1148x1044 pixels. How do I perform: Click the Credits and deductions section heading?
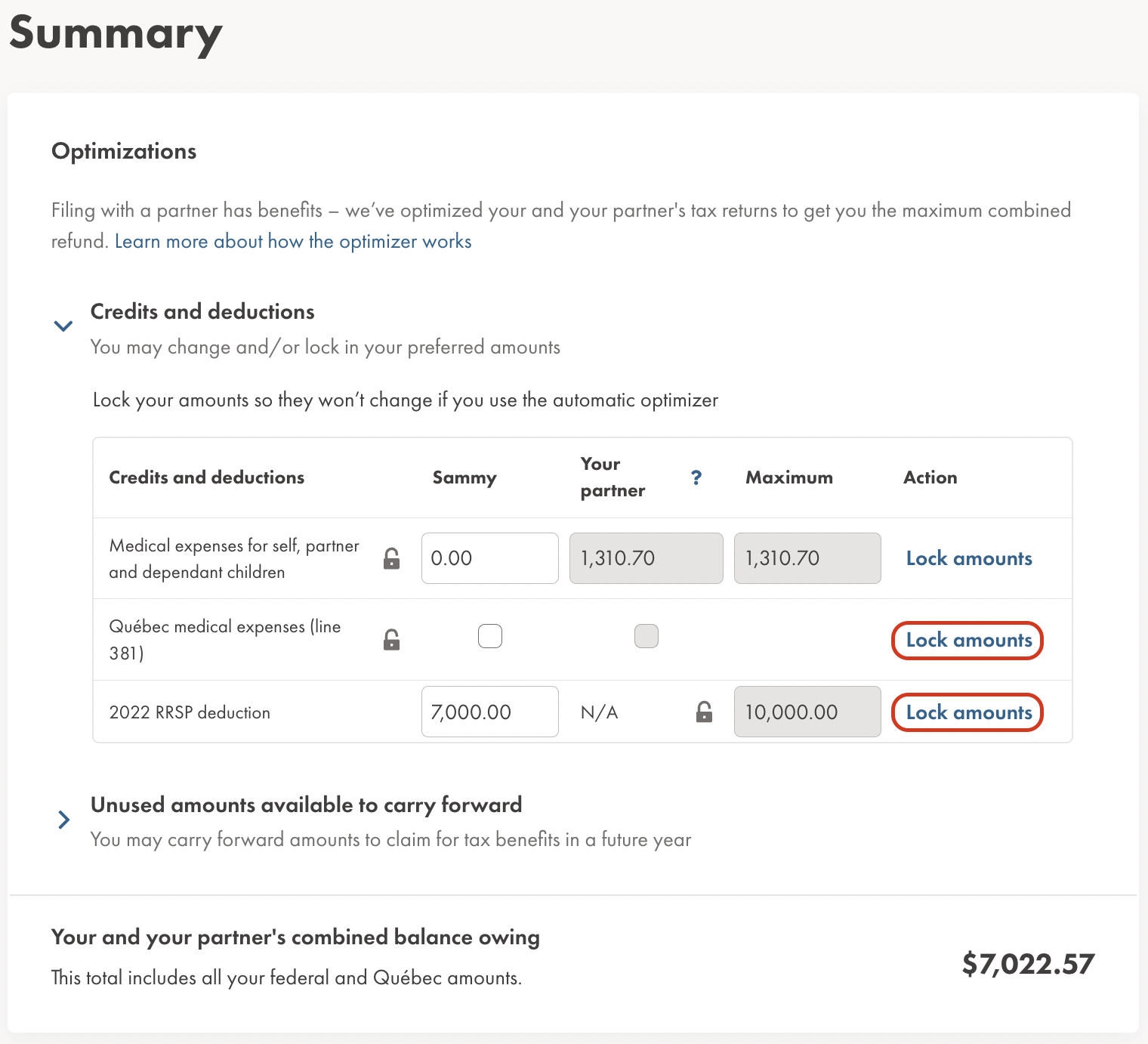click(x=202, y=311)
